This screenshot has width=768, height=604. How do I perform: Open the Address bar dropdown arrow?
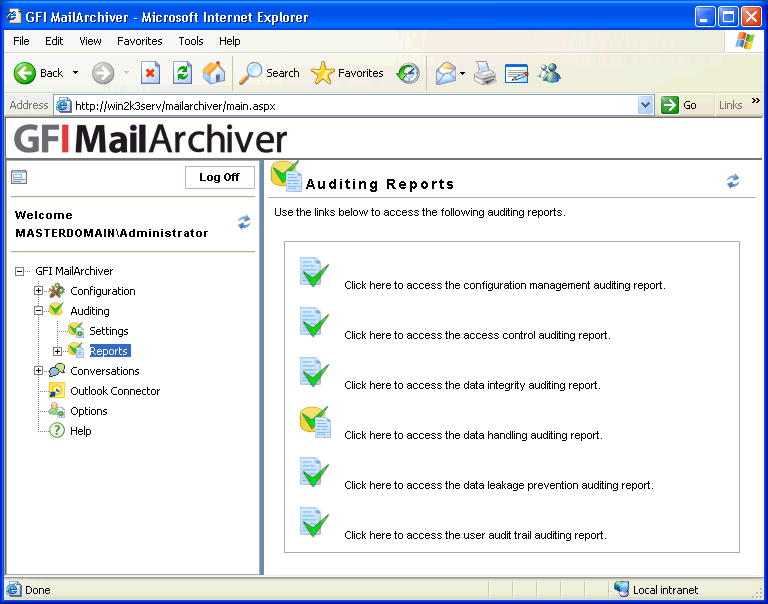(x=646, y=105)
